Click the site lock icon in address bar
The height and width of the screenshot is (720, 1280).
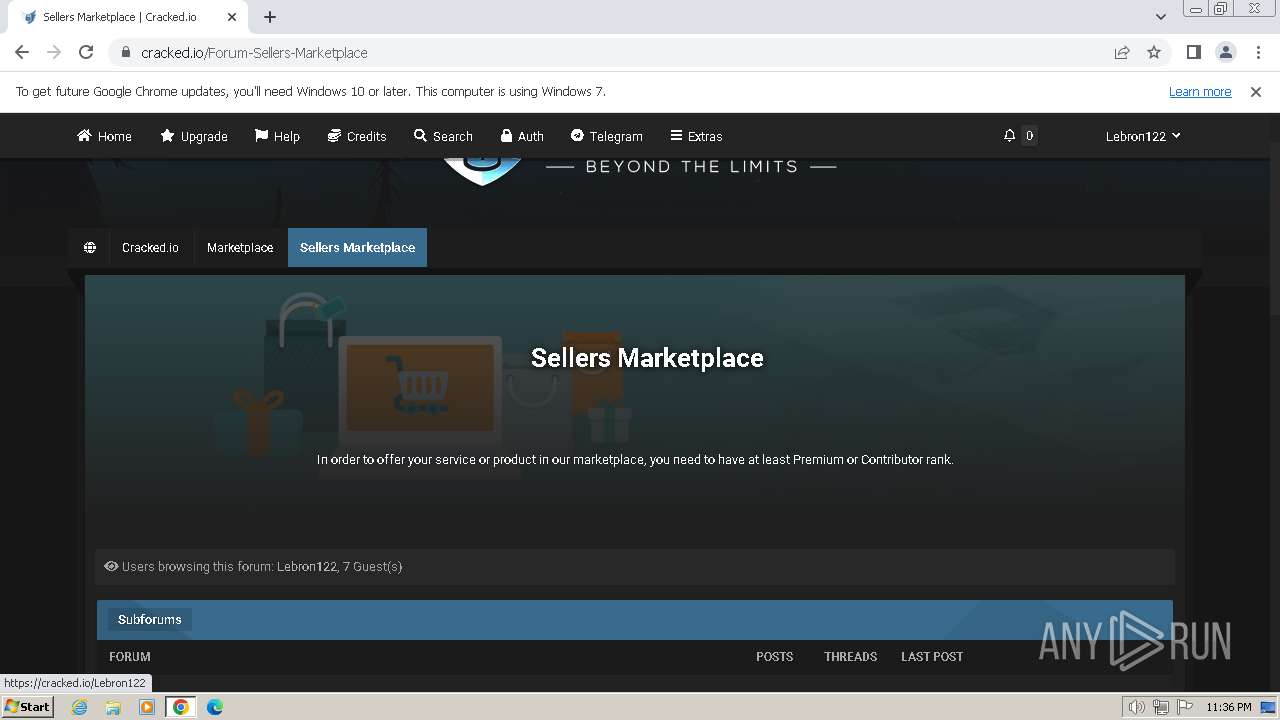[x=125, y=52]
